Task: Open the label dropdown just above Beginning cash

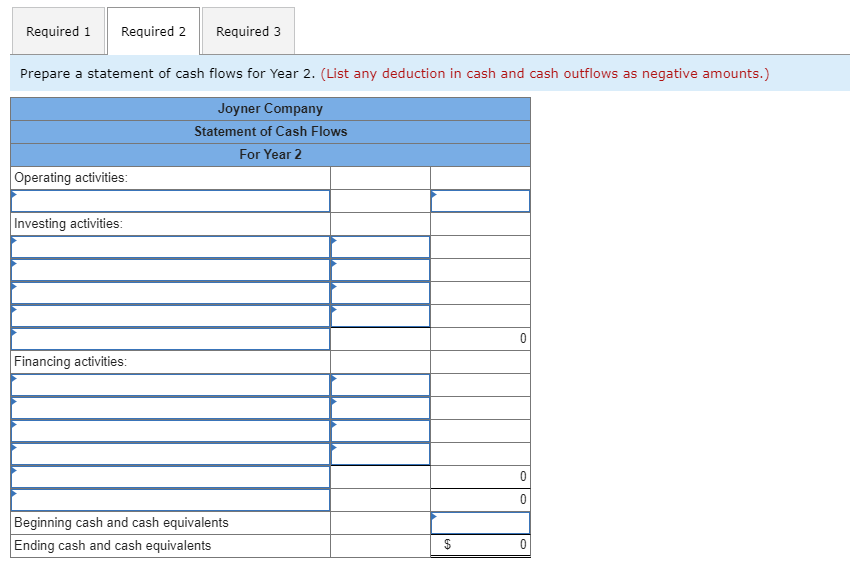Action: click(170, 500)
